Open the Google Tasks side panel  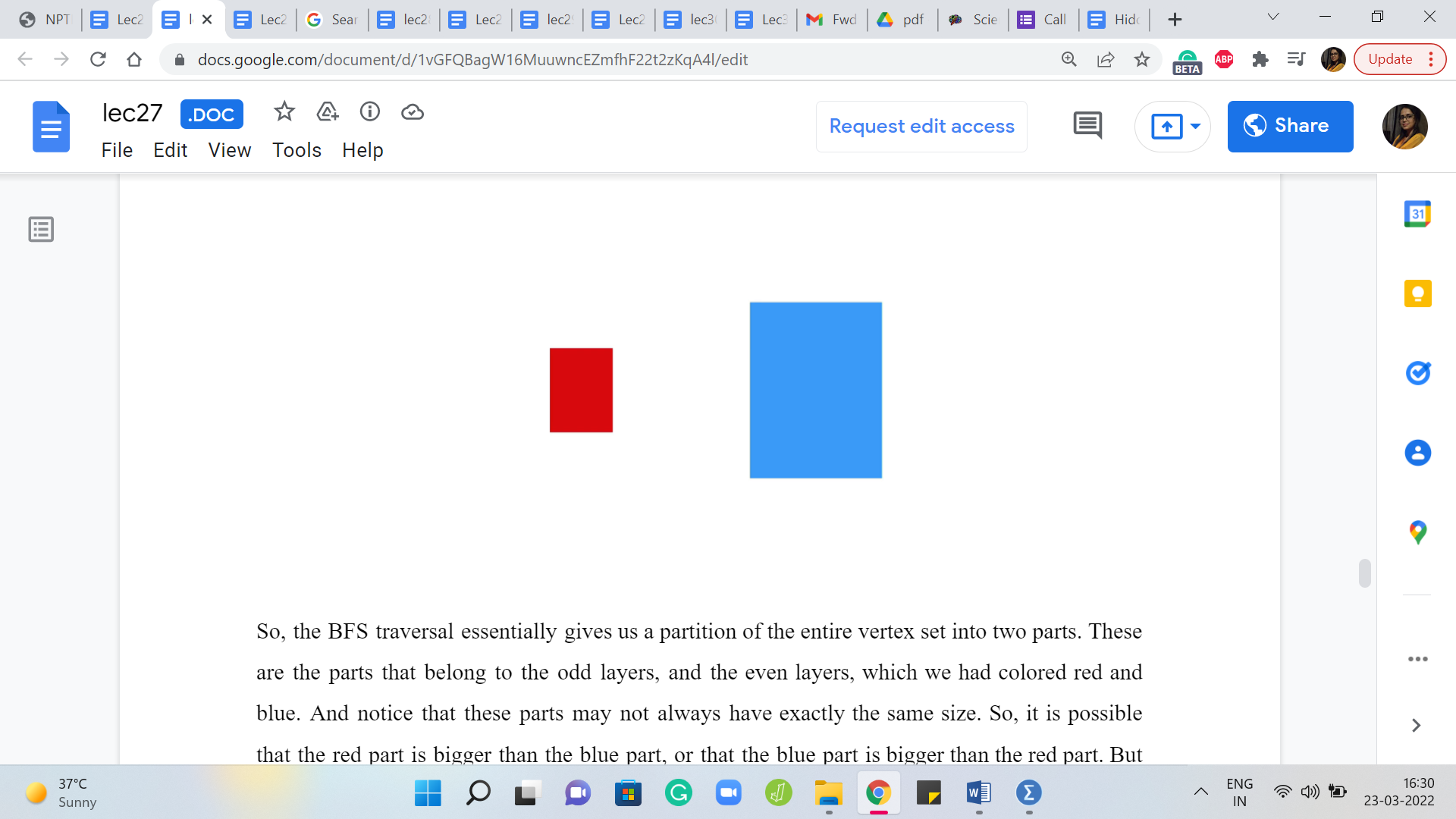pos(1417,373)
